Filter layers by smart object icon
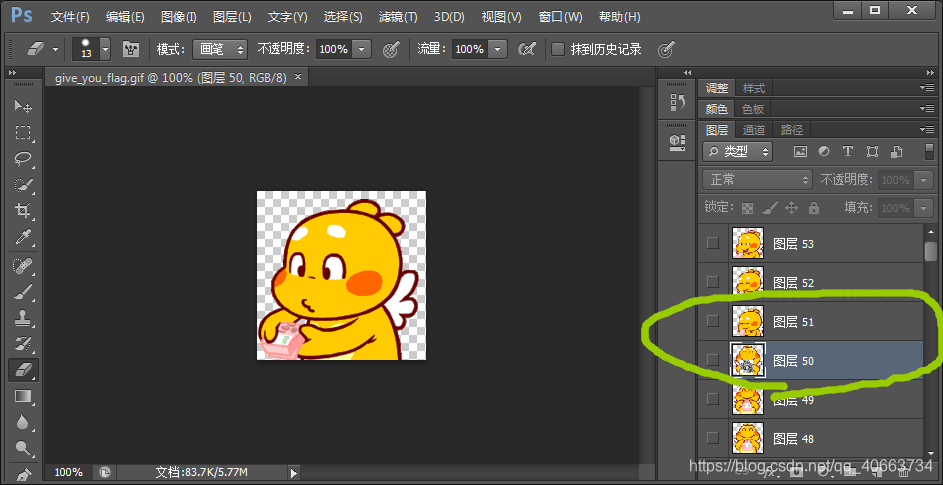Viewport: 943px width, 485px height. coord(896,152)
